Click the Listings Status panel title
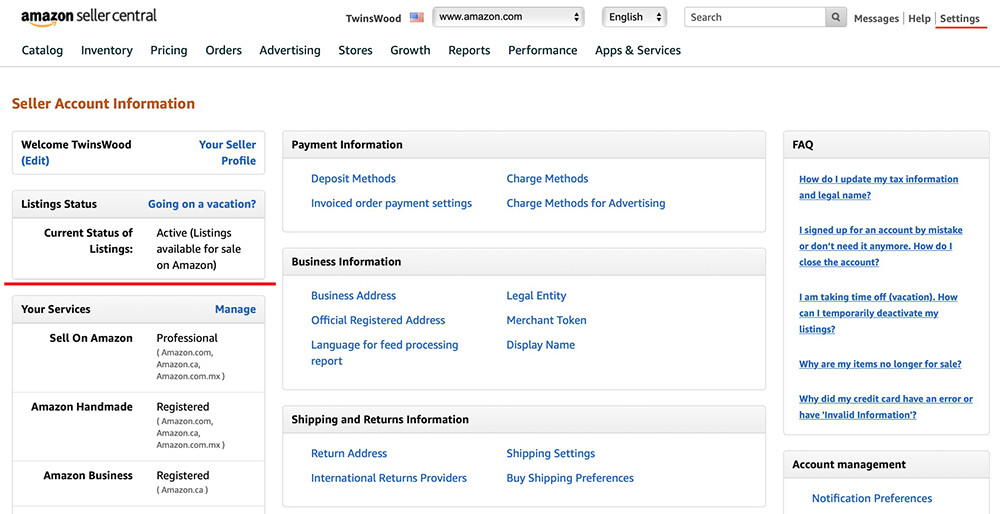 coord(59,204)
